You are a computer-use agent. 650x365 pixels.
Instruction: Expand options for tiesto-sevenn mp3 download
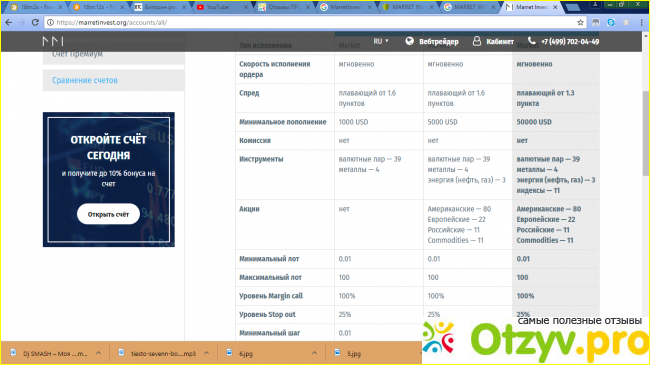coord(206,353)
